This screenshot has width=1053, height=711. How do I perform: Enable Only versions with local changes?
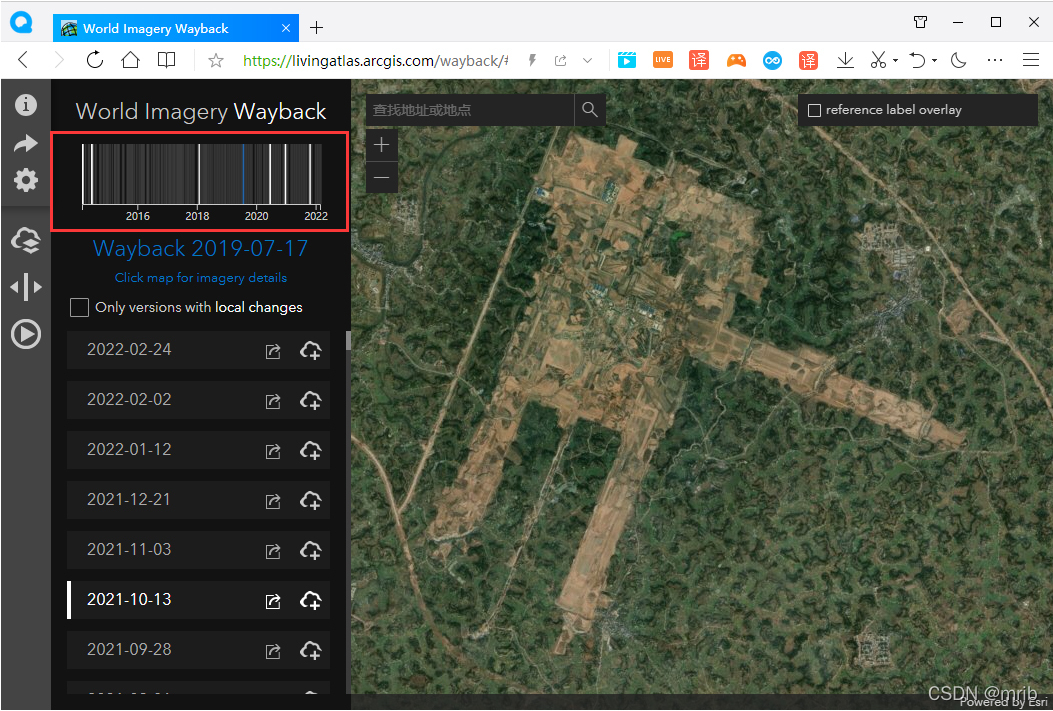(x=79, y=307)
